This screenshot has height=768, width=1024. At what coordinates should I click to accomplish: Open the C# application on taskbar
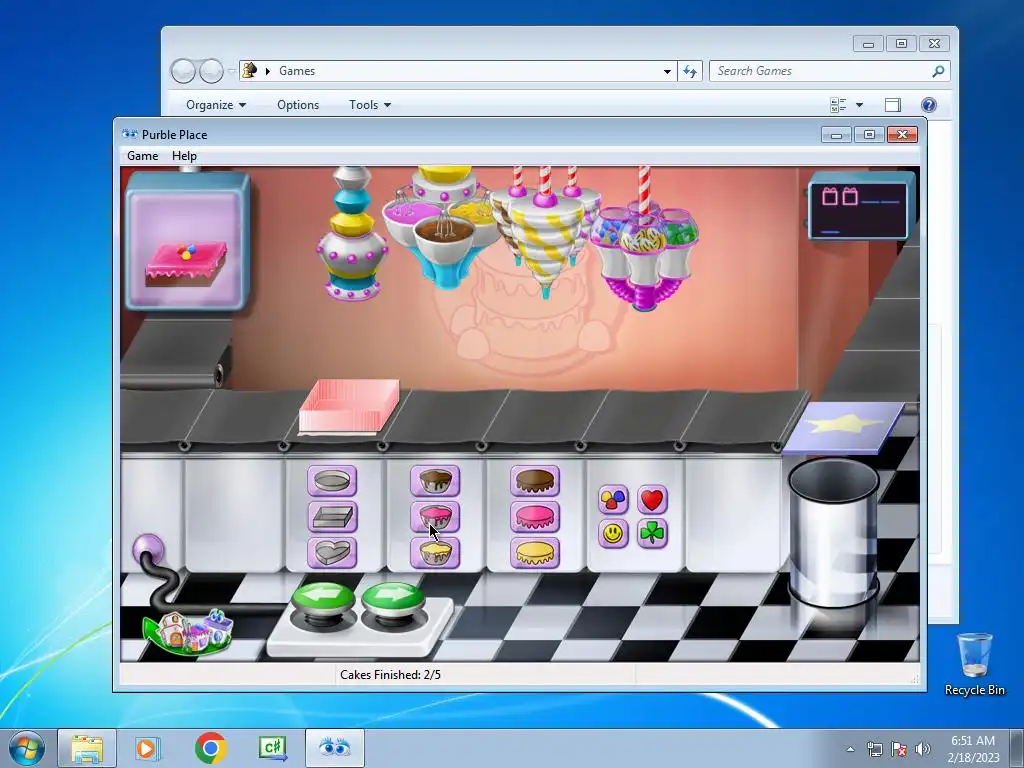click(273, 748)
